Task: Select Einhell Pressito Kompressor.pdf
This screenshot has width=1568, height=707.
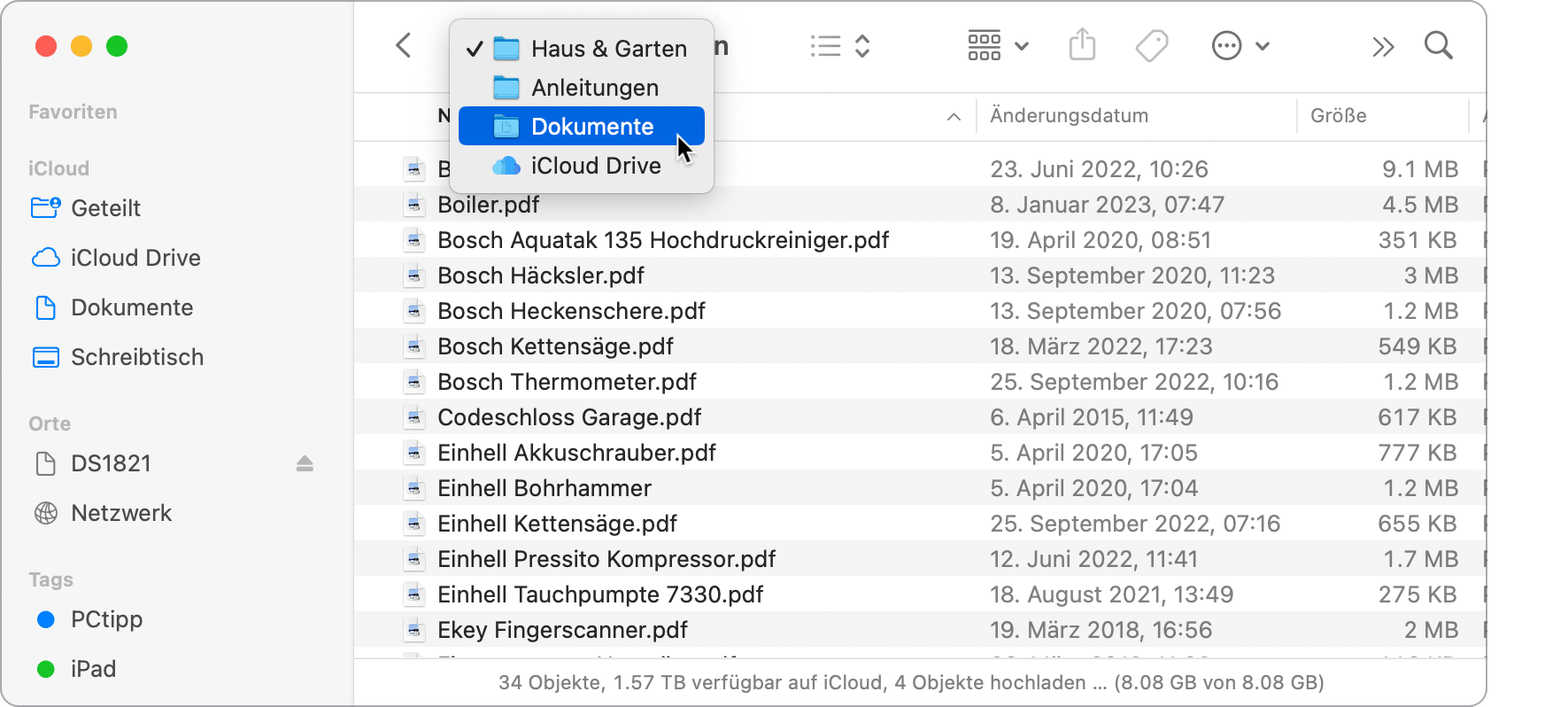Action: (x=606, y=559)
